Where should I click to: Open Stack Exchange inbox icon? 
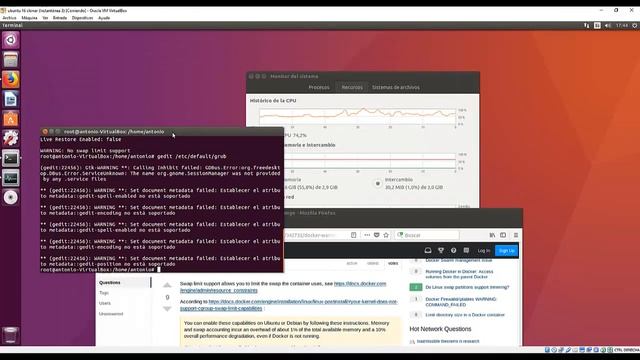[428, 250]
